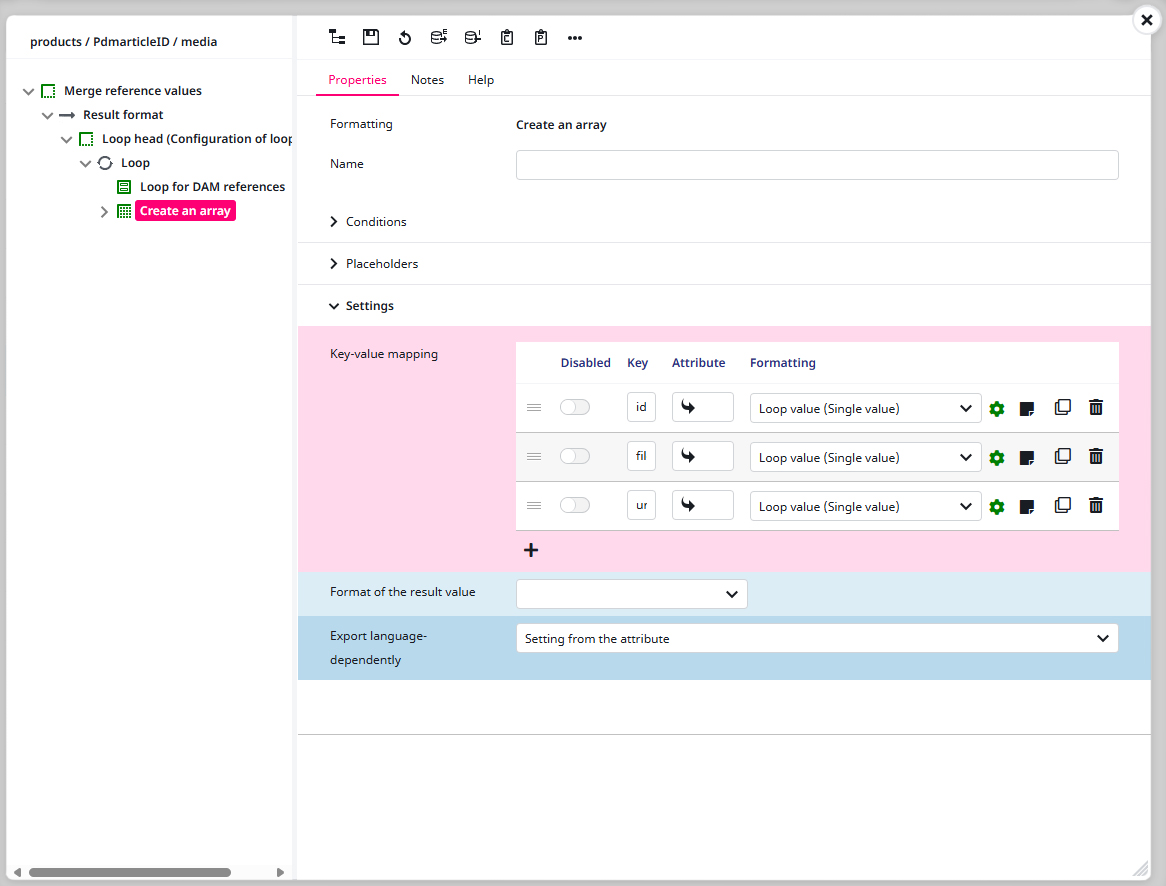Image resolution: width=1166 pixels, height=886 pixels.
Task: Click the drag handle of ur row
Action: [x=534, y=506]
